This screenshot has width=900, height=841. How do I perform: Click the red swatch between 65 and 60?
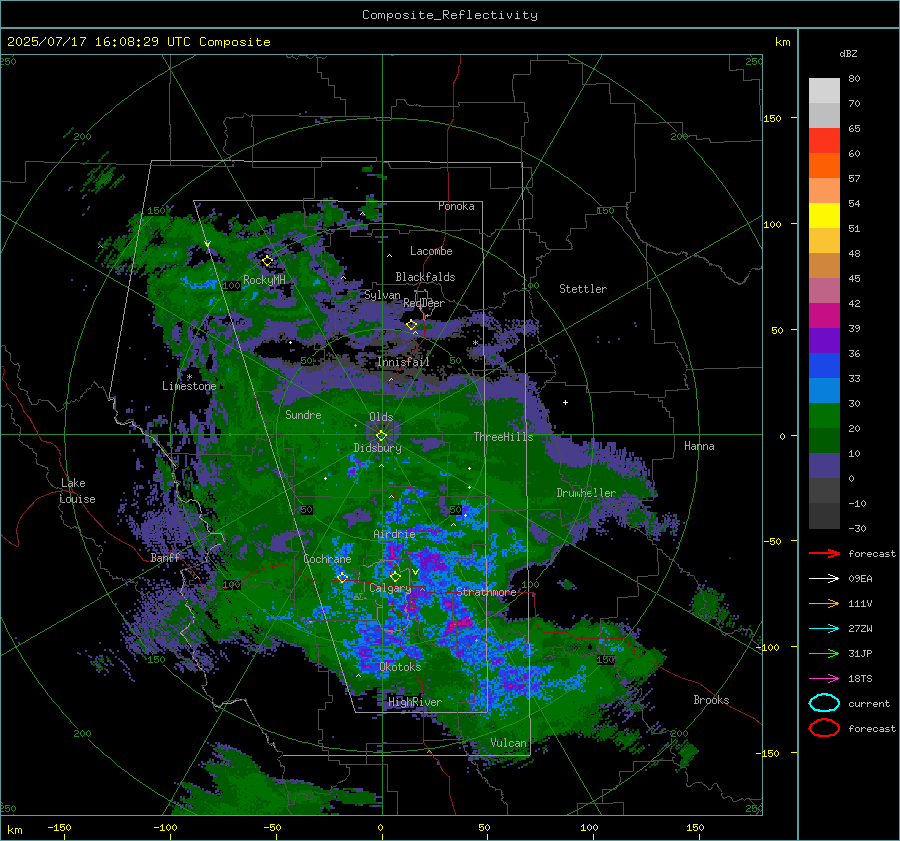[x=824, y=141]
